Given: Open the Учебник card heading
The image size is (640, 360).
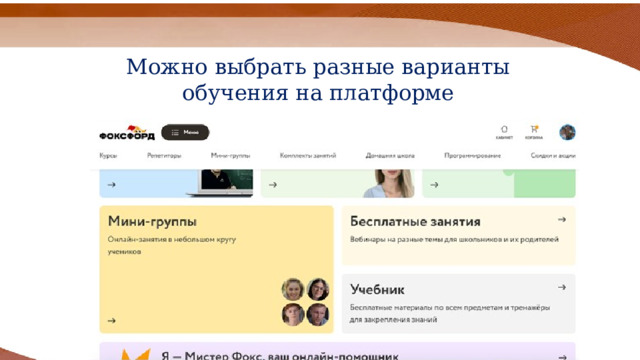Looking at the screenshot, I should click(x=377, y=290).
